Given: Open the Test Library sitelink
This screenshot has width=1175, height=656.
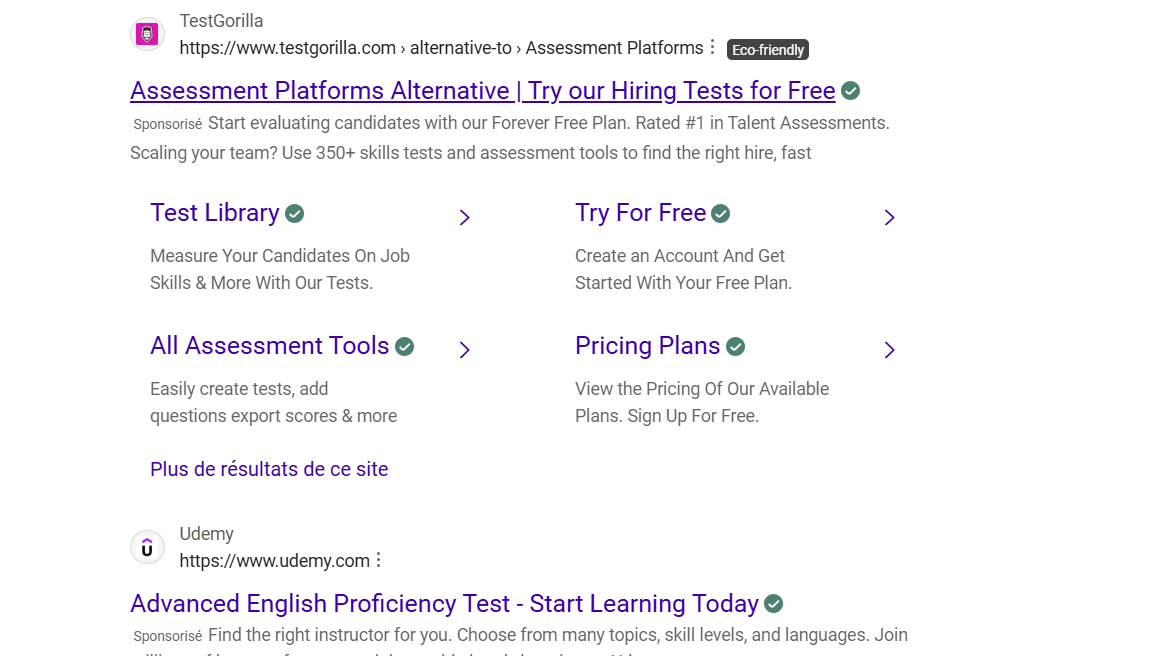Looking at the screenshot, I should (x=214, y=213).
